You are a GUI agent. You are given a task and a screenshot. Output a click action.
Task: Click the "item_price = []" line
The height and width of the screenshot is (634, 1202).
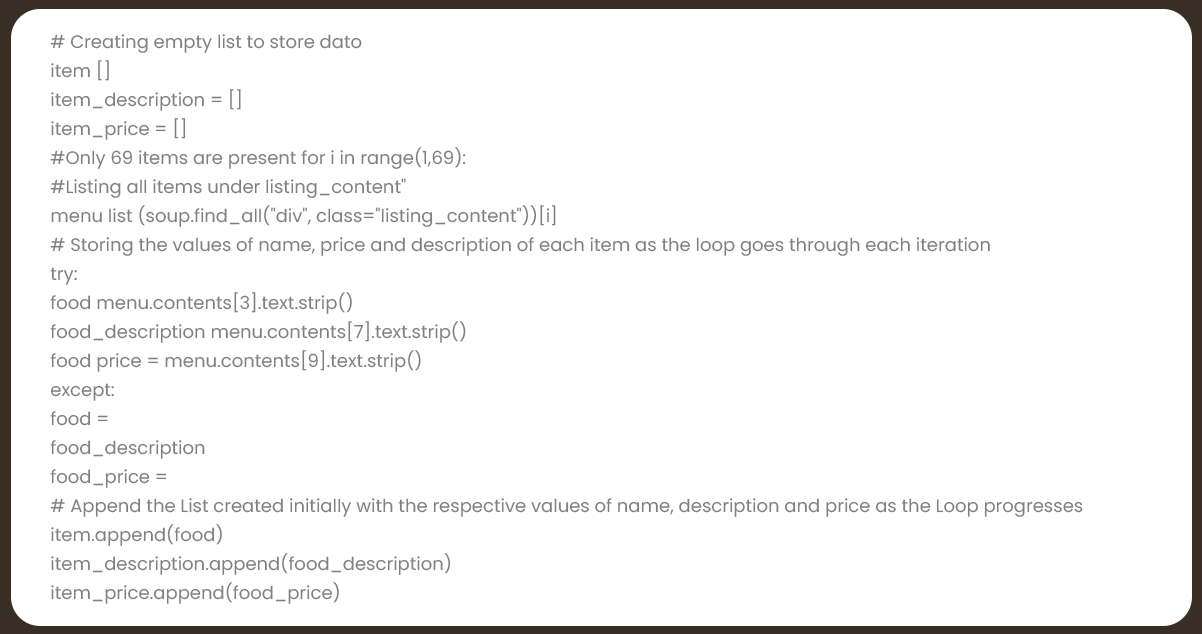pos(118,129)
